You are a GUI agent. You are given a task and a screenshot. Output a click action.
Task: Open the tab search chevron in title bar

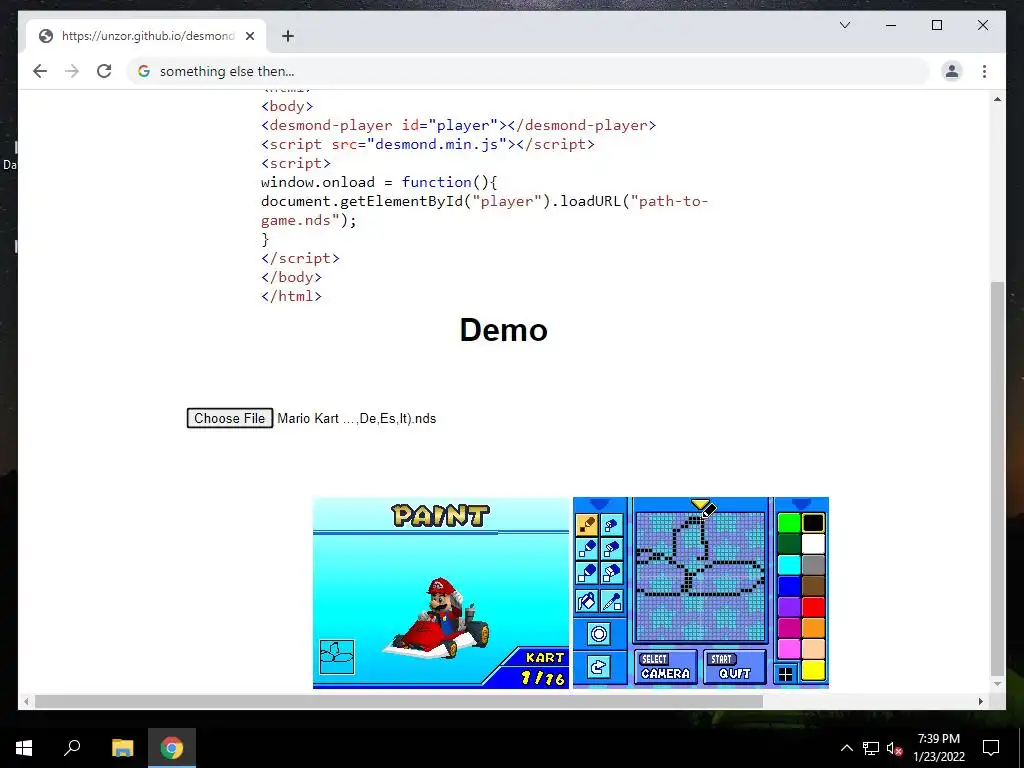(x=844, y=25)
